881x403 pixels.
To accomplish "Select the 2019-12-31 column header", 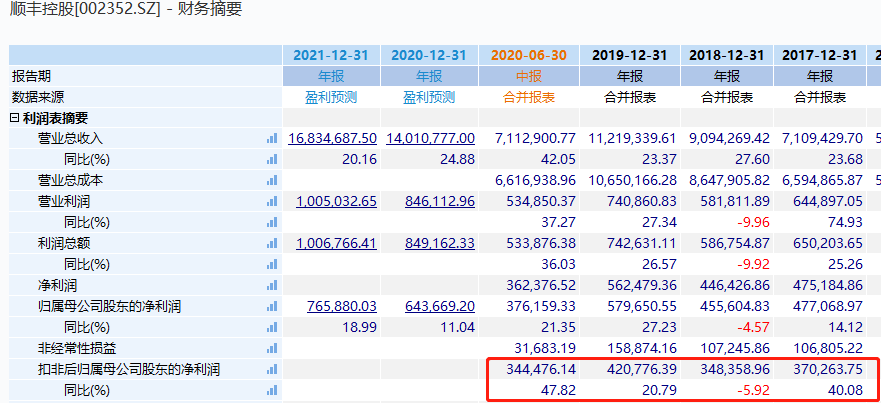I will [x=629, y=55].
